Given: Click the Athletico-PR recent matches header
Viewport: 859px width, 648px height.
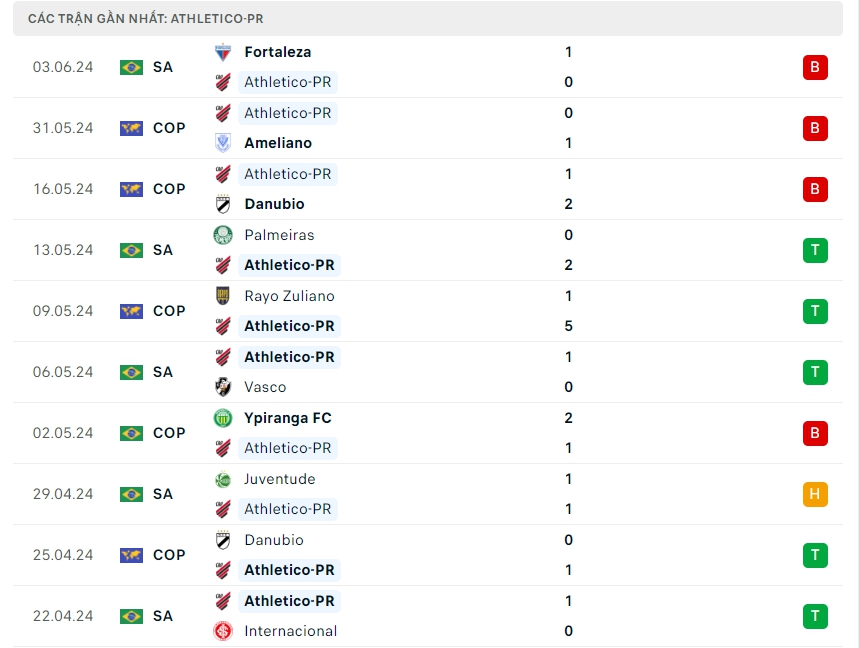Looking at the screenshot, I should (x=146, y=19).
